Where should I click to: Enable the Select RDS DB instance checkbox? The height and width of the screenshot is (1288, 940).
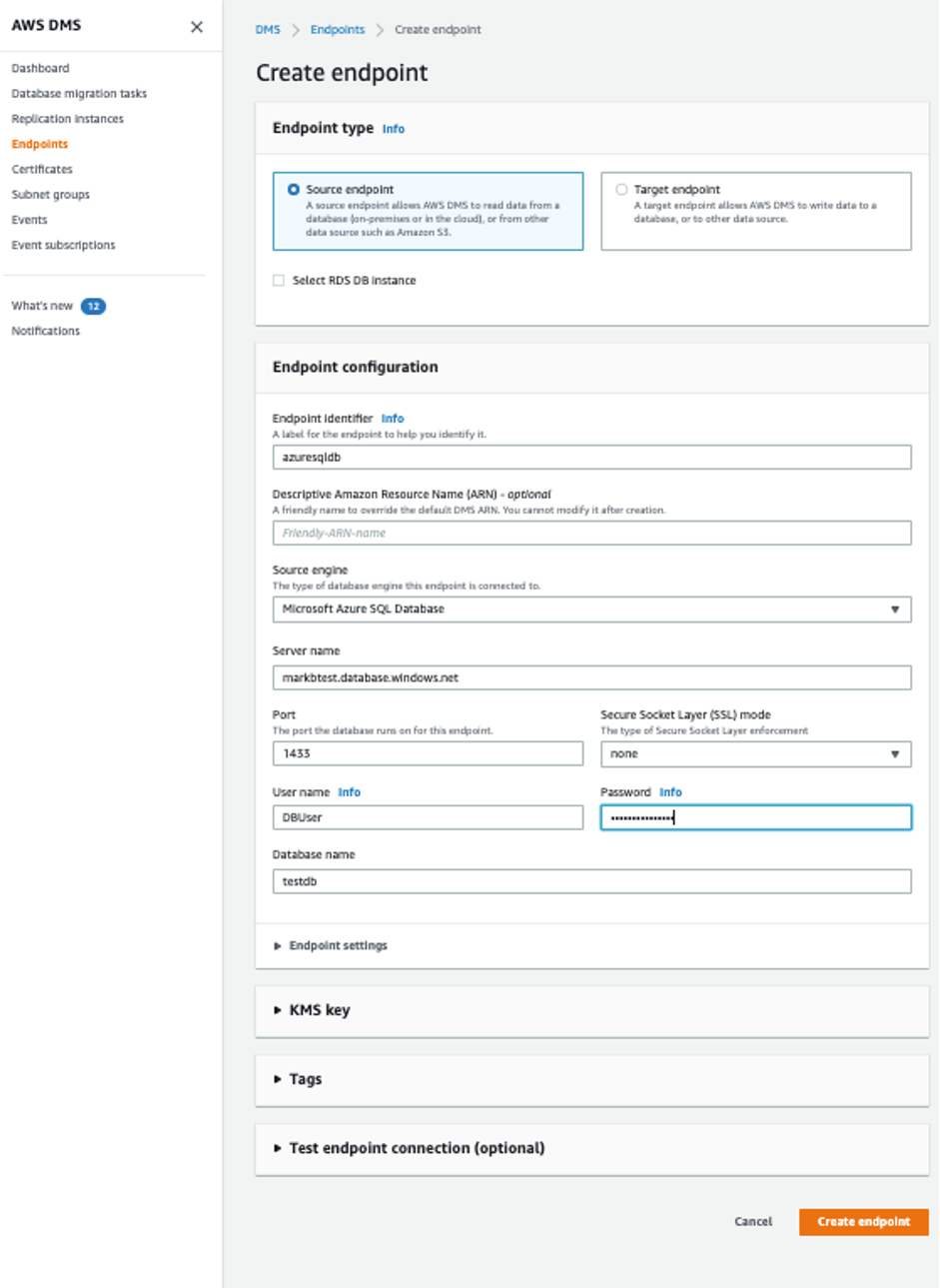(x=280, y=281)
